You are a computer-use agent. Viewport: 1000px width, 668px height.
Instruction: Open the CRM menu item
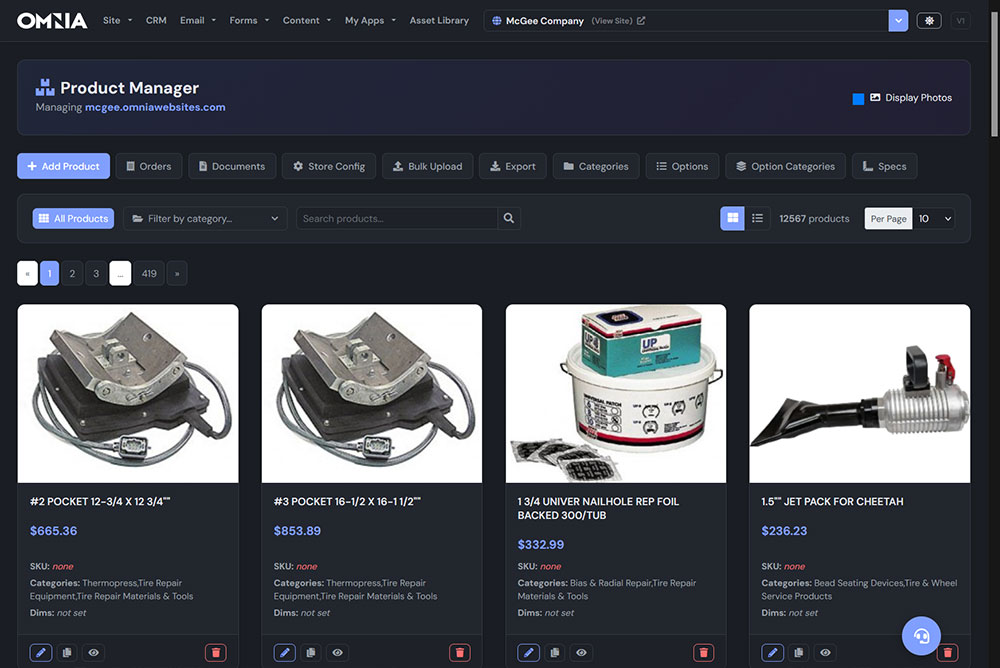[x=156, y=20]
